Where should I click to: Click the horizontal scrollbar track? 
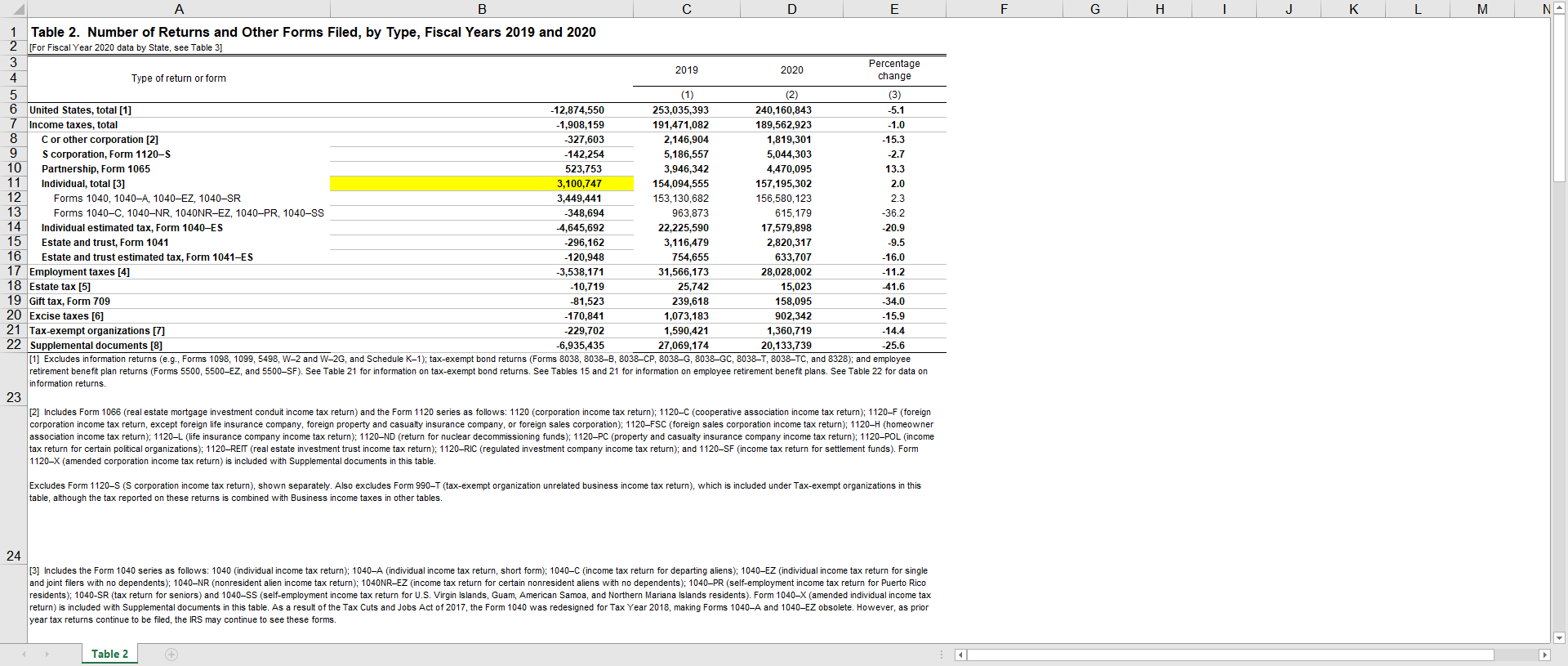tap(1225, 655)
